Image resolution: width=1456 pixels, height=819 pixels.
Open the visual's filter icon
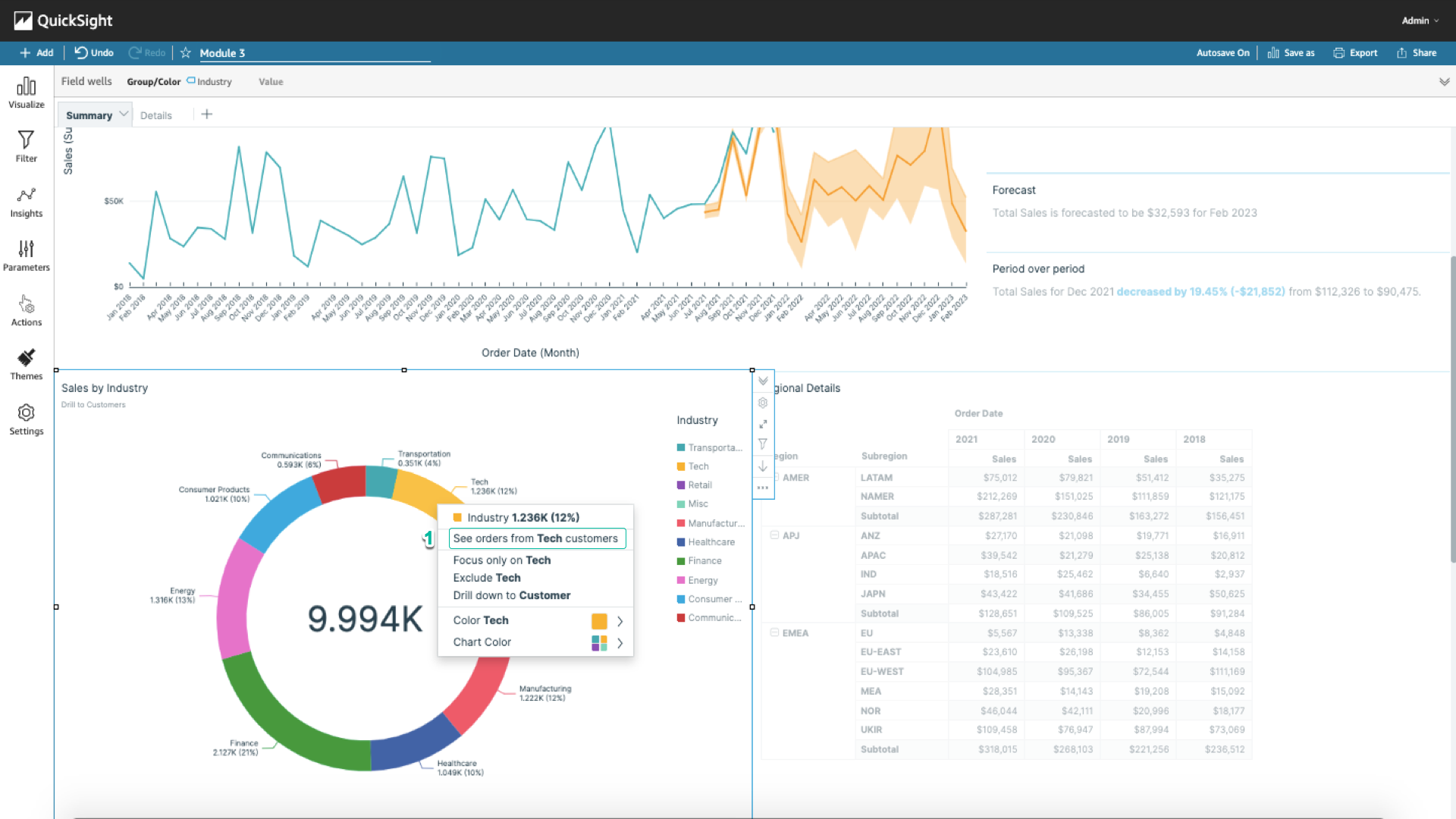click(763, 444)
